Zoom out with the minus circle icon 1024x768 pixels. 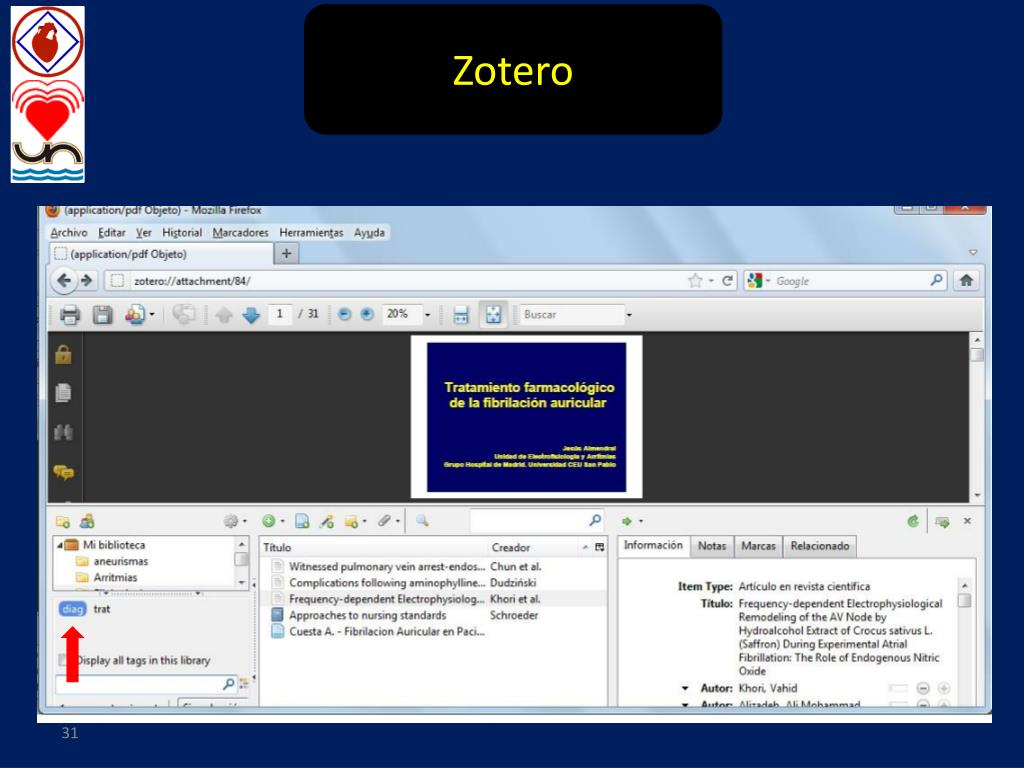pyautogui.click(x=344, y=314)
